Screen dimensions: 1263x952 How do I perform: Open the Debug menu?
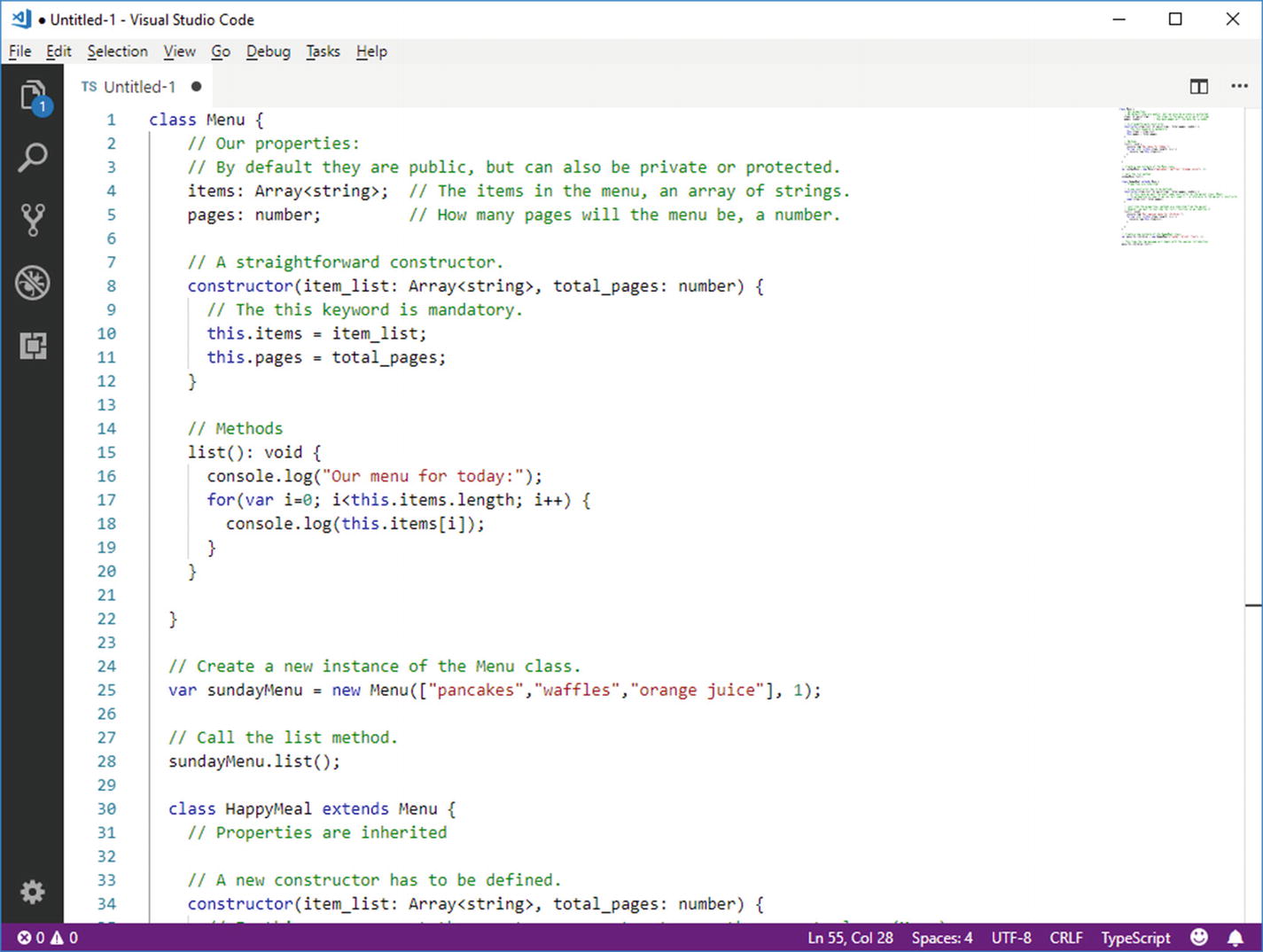pos(268,51)
